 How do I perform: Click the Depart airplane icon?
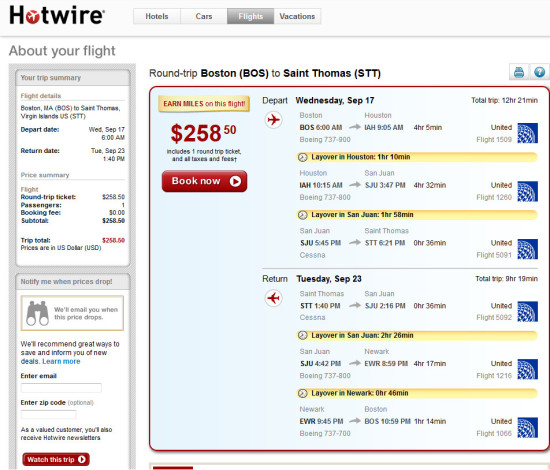click(274, 120)
